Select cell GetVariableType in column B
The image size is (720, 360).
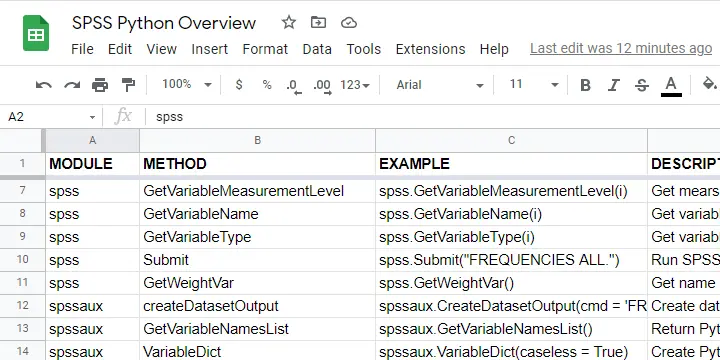[x=257, y=237]
